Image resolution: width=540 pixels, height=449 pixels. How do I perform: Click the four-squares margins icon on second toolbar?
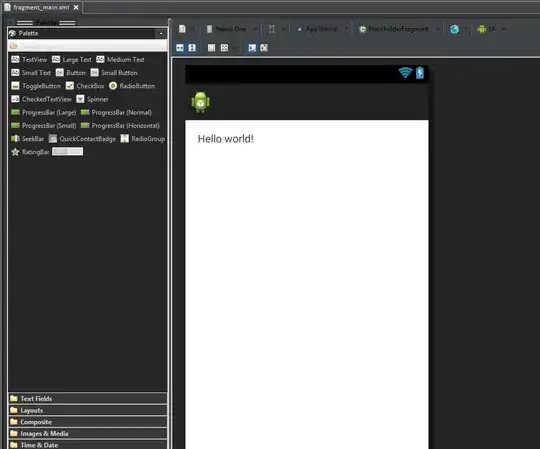pyautogui.click(x=224, y=48)
